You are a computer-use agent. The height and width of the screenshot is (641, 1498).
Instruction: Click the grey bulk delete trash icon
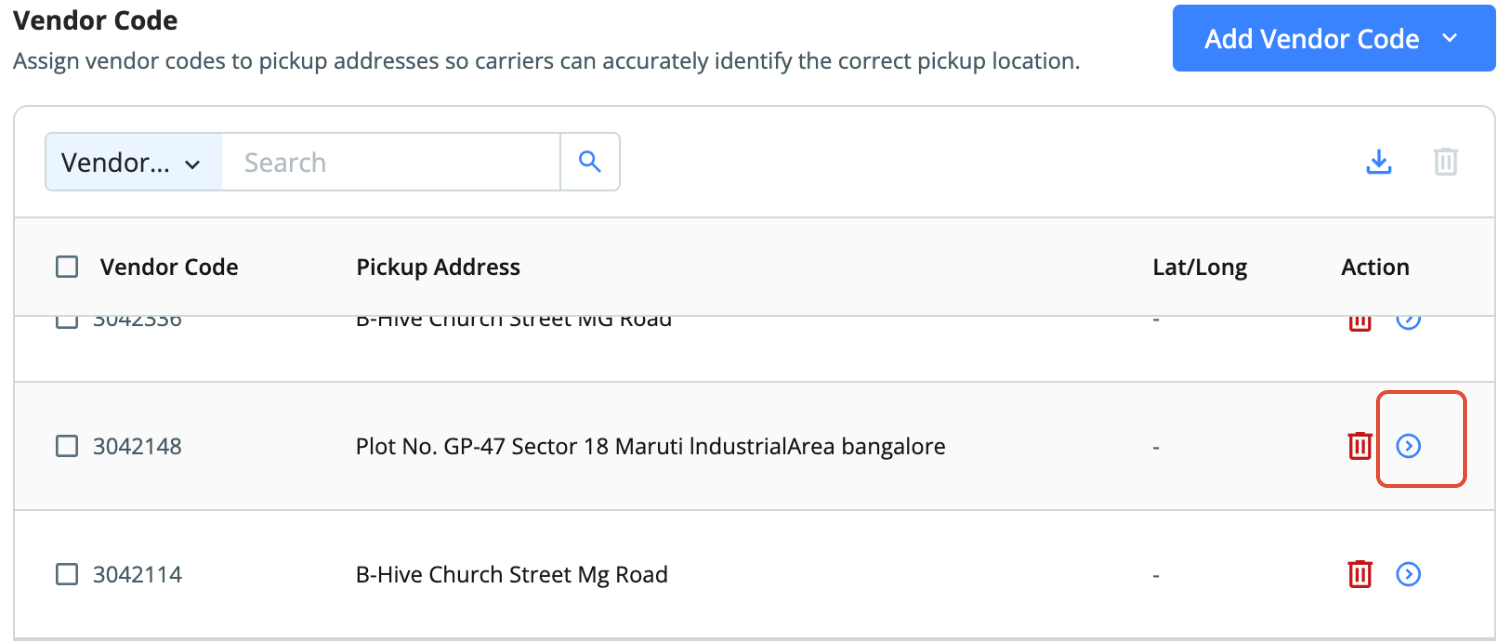pos(1445,162)
